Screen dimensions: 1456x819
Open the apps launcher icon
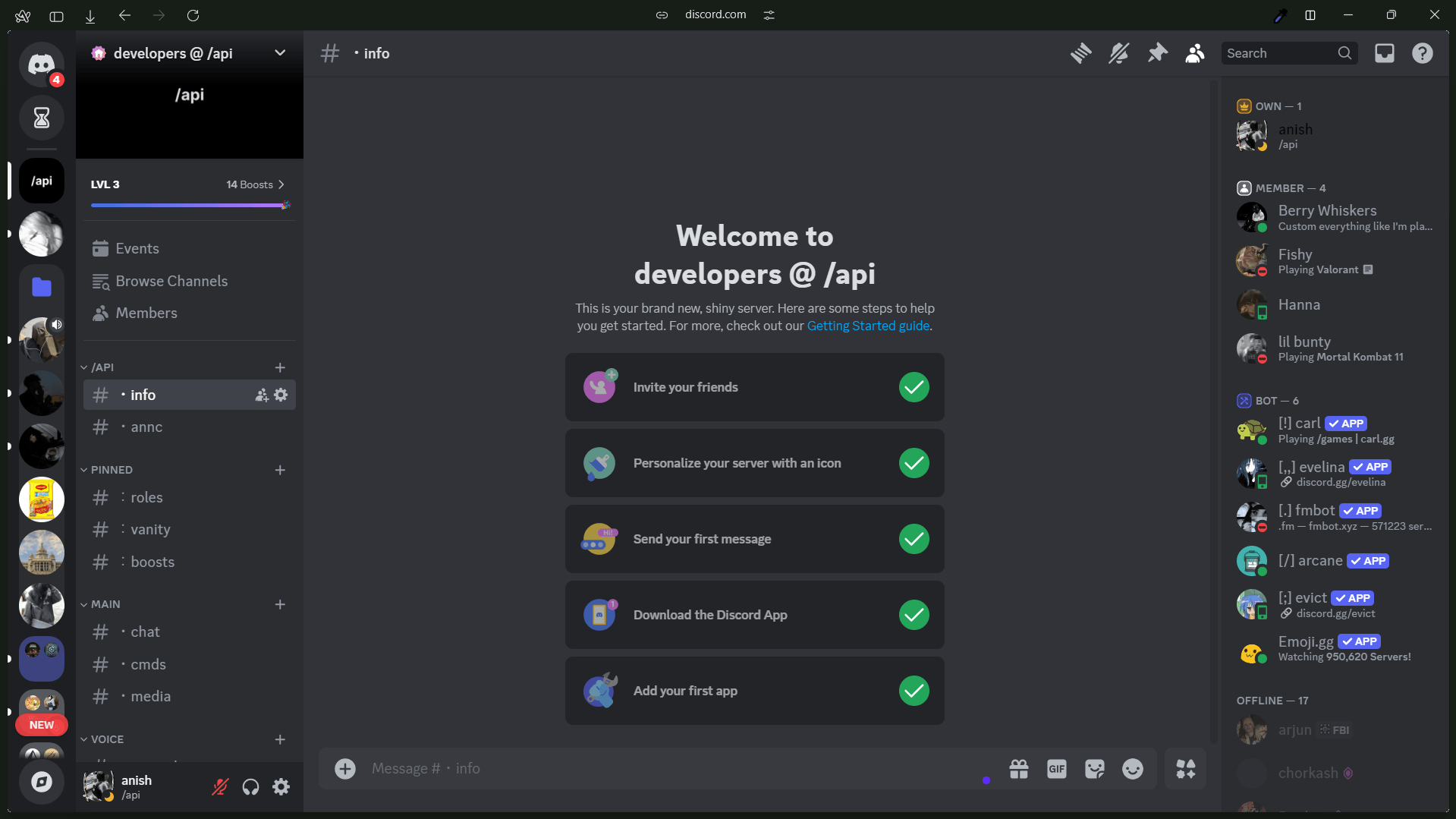point(1186,769)
